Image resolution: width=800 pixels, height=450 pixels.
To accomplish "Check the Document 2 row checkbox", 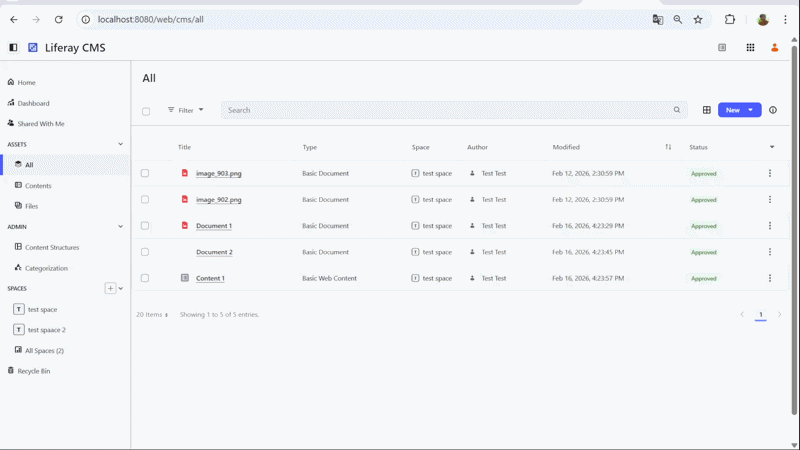I will [x=145, y=252].
